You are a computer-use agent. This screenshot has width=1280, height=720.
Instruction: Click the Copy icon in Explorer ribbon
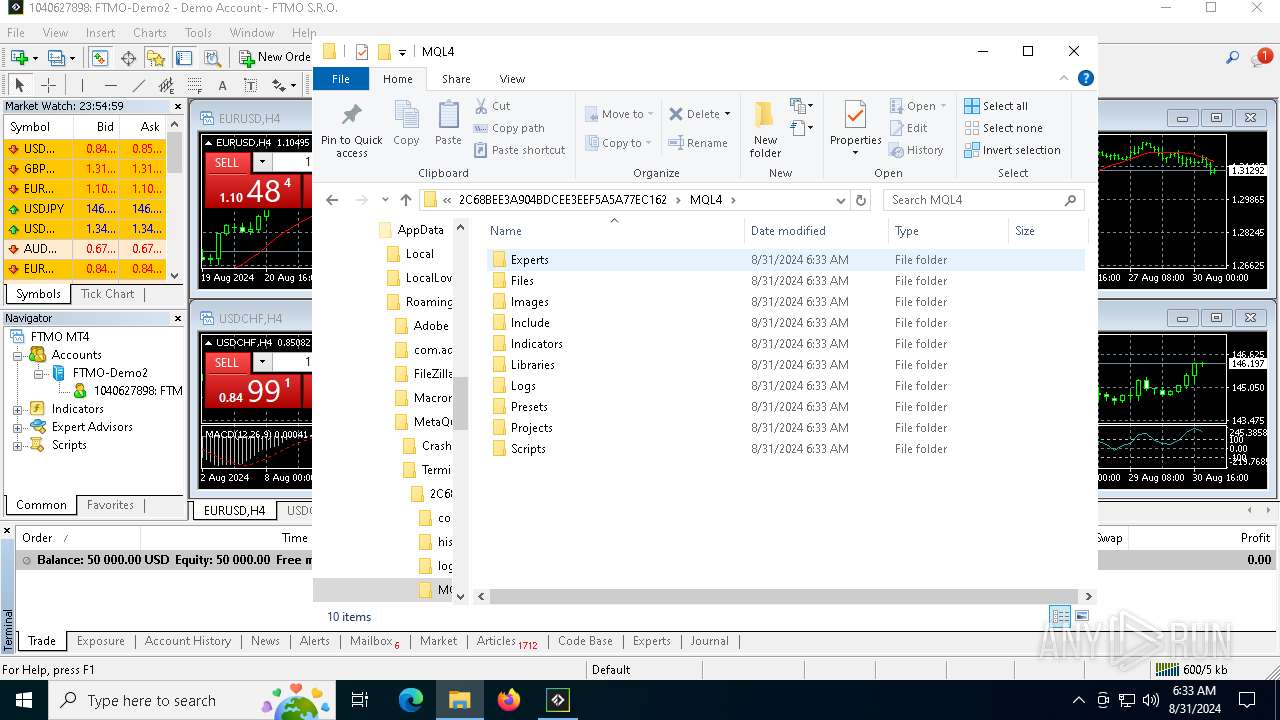[406, 116]
